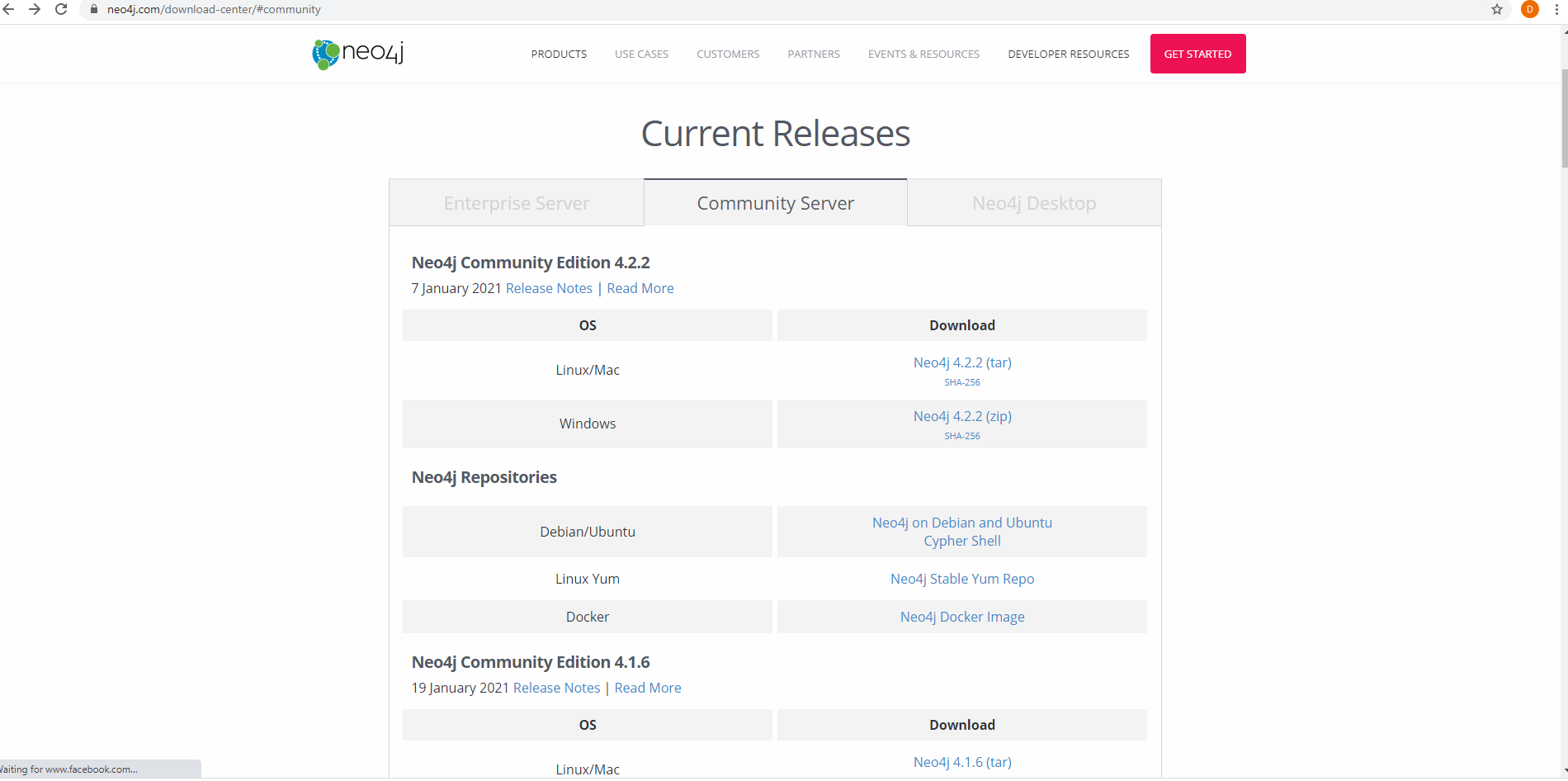Select the Neo4j Community Edition 4.2.2 heading
The width and height of the screenshot is (1568, 781).
531,263
